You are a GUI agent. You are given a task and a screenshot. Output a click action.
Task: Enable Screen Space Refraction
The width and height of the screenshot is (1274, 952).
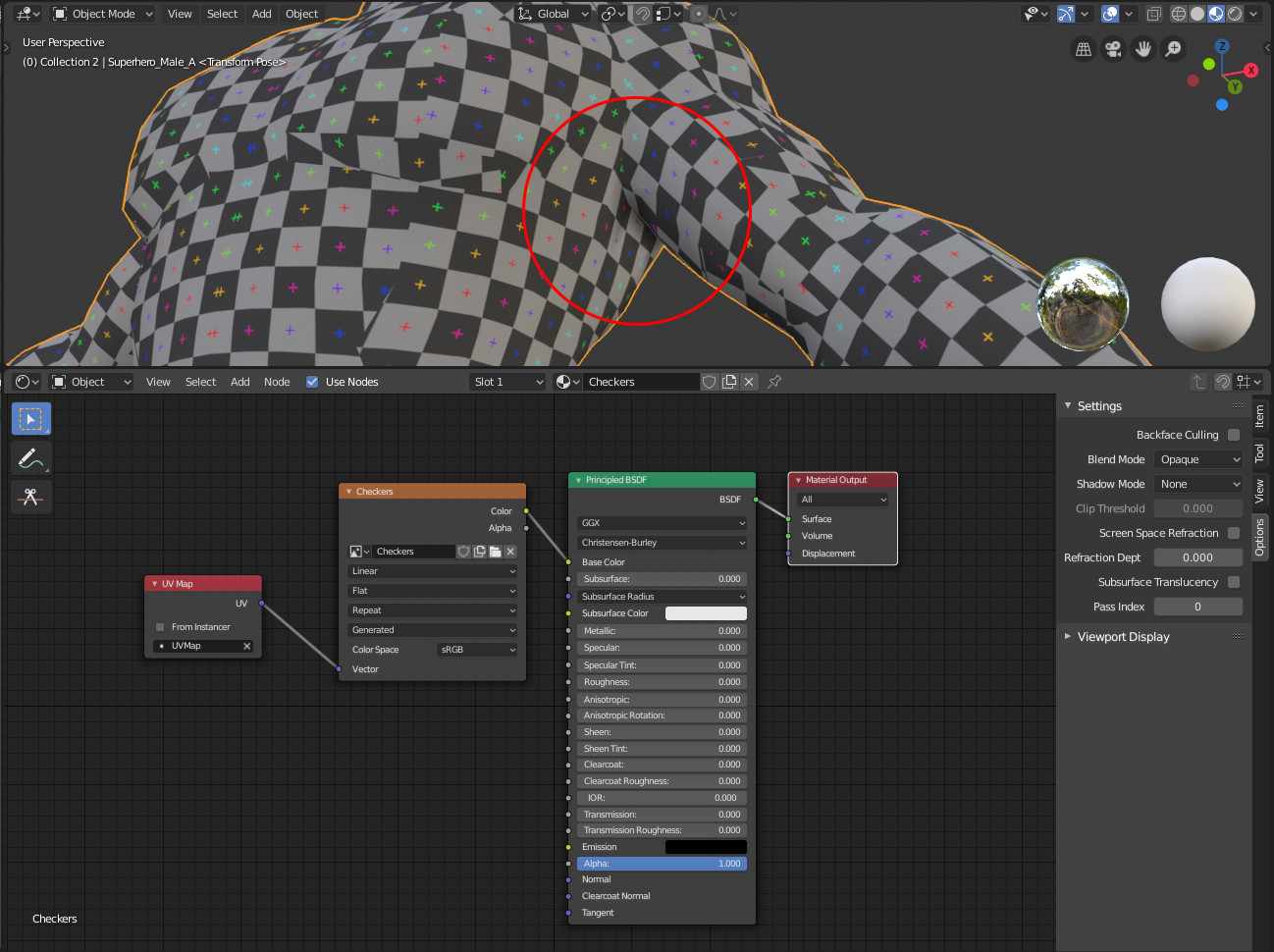click(1233, 533)
